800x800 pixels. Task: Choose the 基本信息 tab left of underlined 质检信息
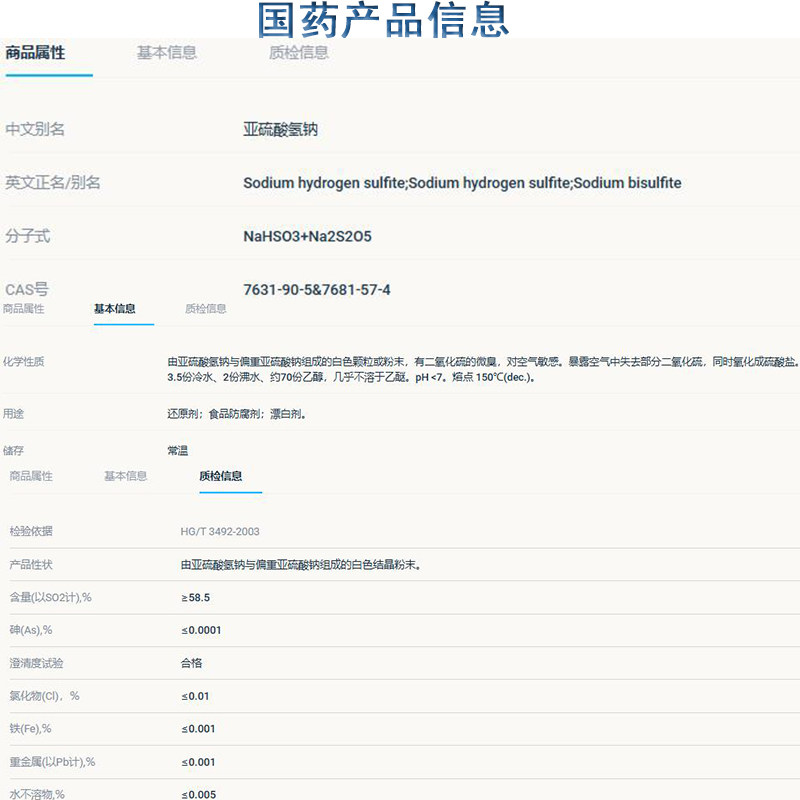coord(126,476)
